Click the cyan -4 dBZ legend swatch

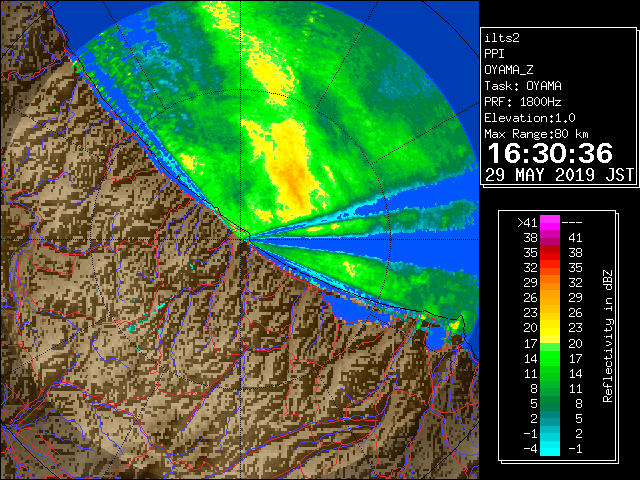(550, 448)
